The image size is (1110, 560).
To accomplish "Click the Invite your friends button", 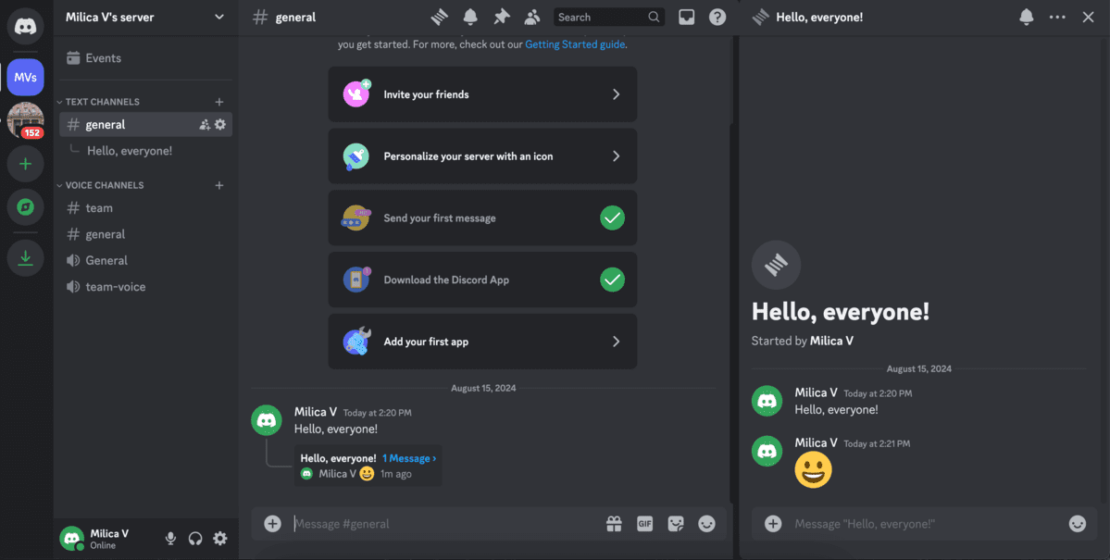I will point(482,94).
